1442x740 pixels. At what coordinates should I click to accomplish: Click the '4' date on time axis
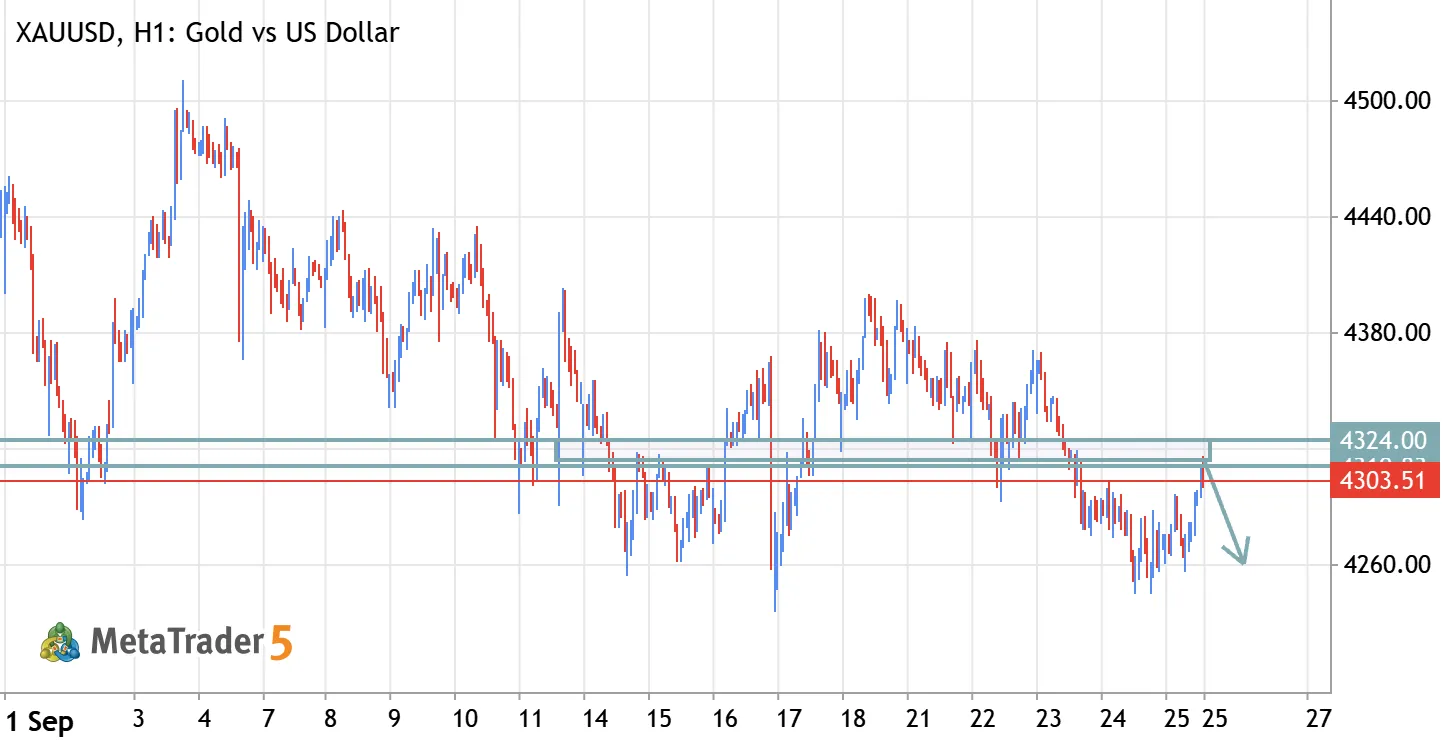coord(204,718)
